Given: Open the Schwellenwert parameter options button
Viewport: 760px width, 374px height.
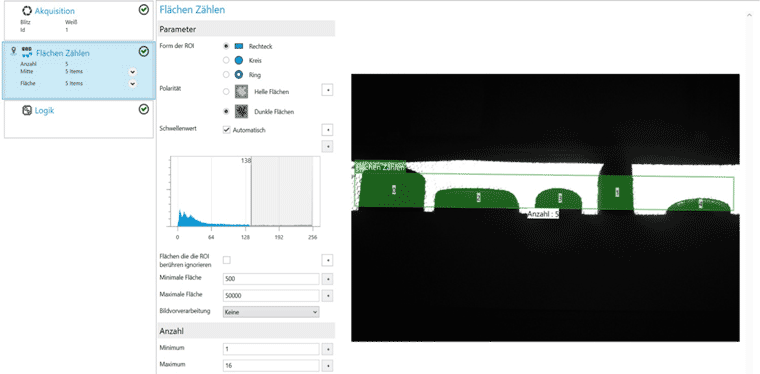Looking at the screenshot, I should click(327, 130).
